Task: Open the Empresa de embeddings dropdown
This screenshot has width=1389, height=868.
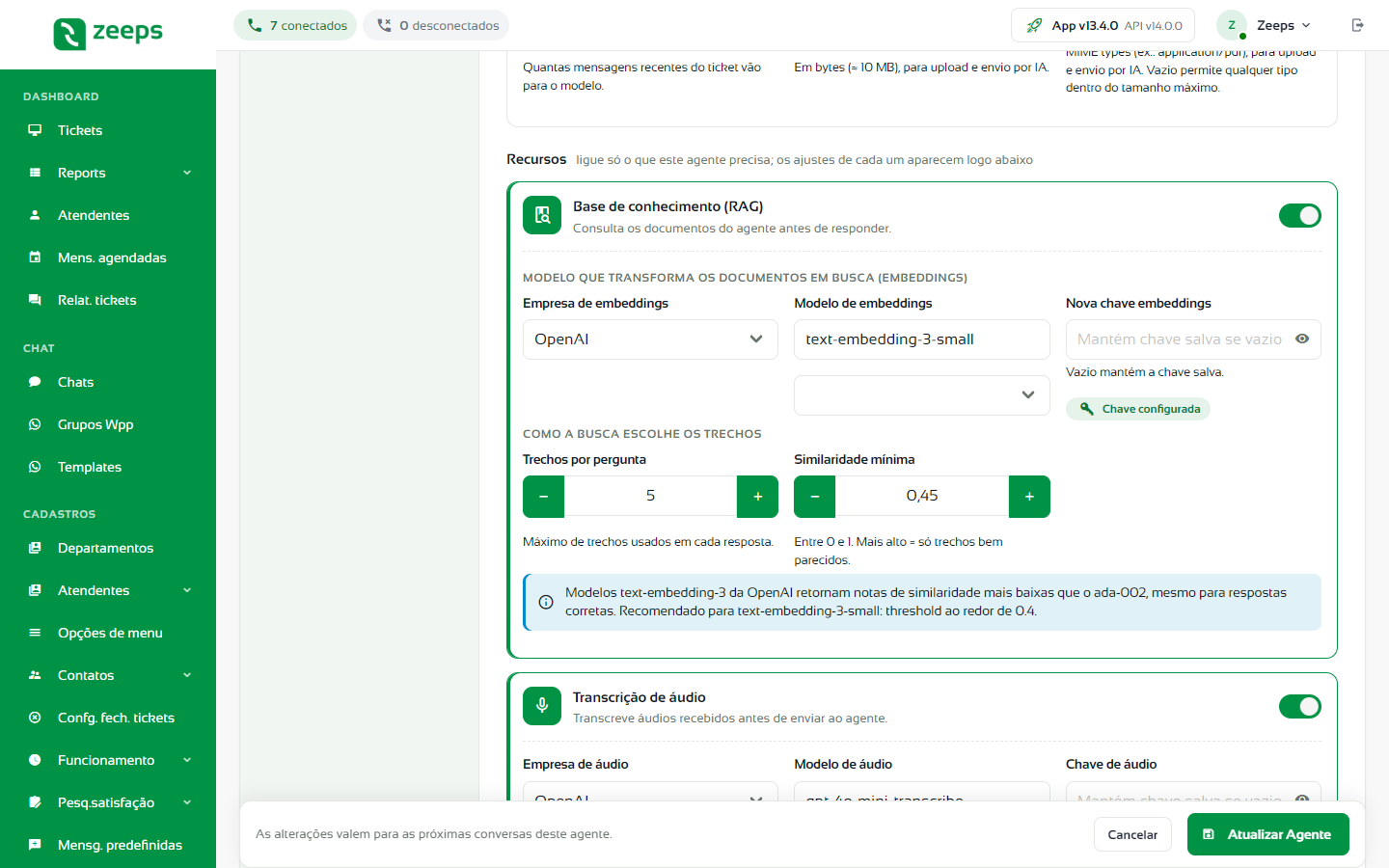Action: coord(650,339)
